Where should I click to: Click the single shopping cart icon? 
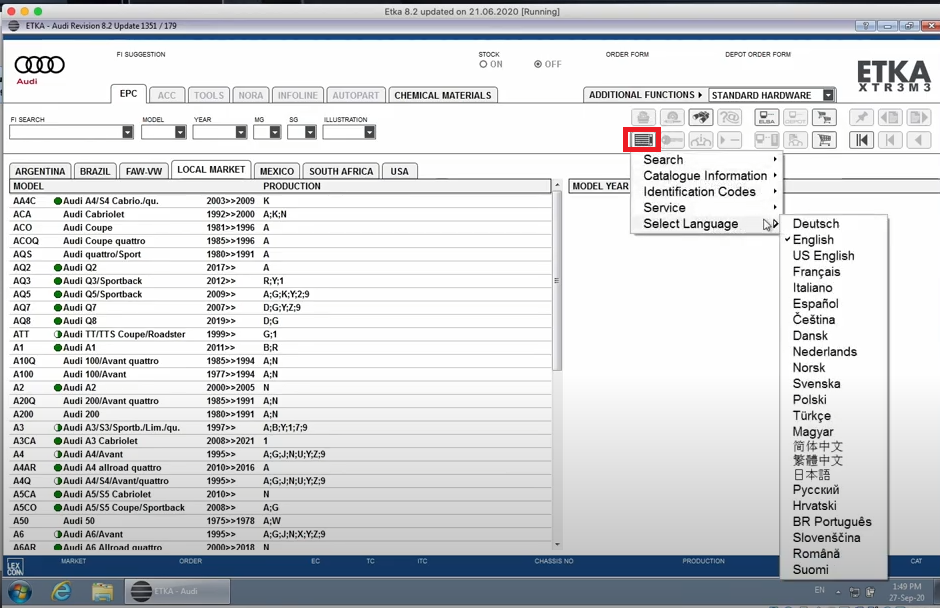click(825, 140)
